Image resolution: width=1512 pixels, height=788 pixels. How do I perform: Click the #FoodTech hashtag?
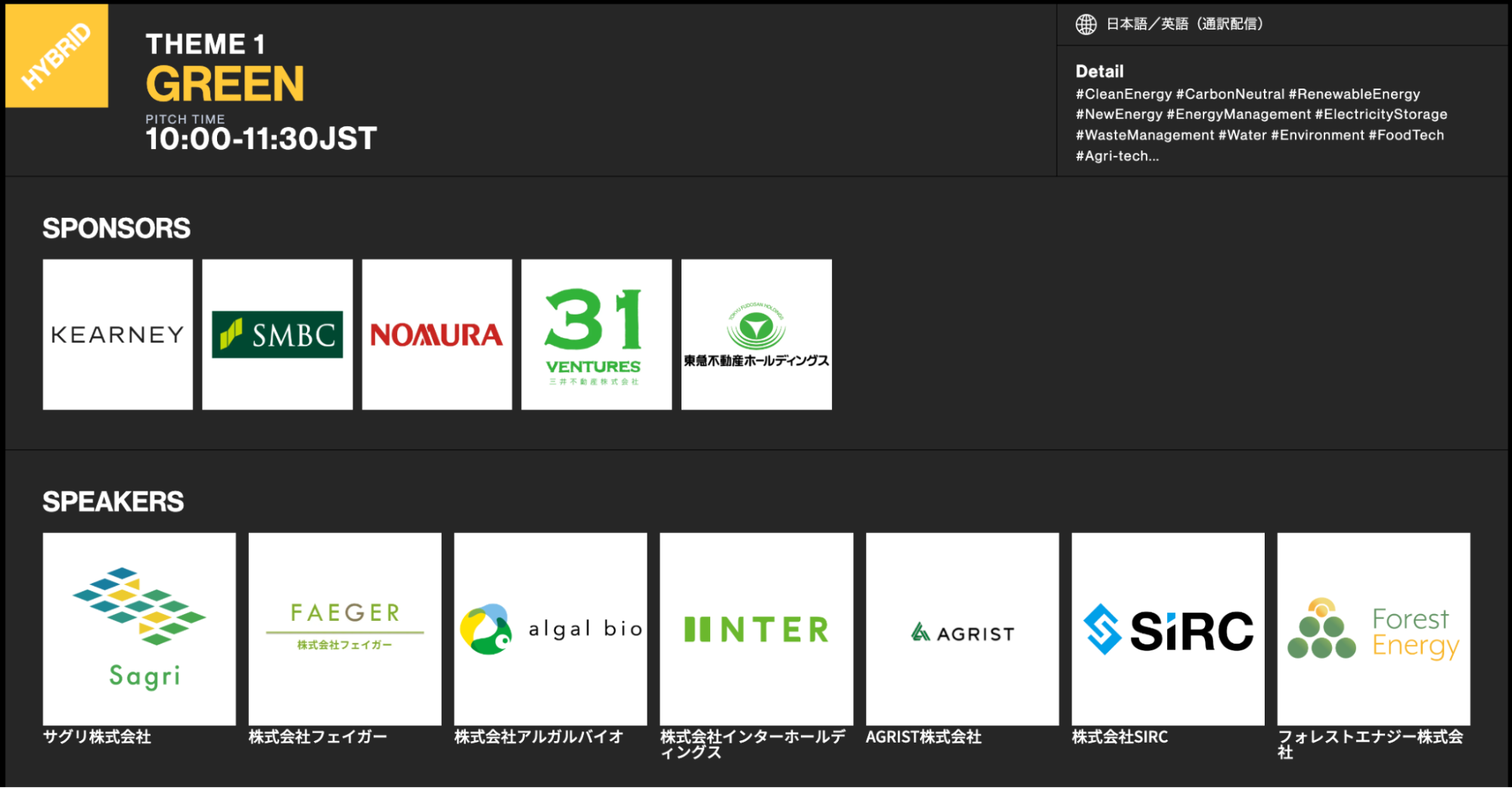[x=1406, y=135]
